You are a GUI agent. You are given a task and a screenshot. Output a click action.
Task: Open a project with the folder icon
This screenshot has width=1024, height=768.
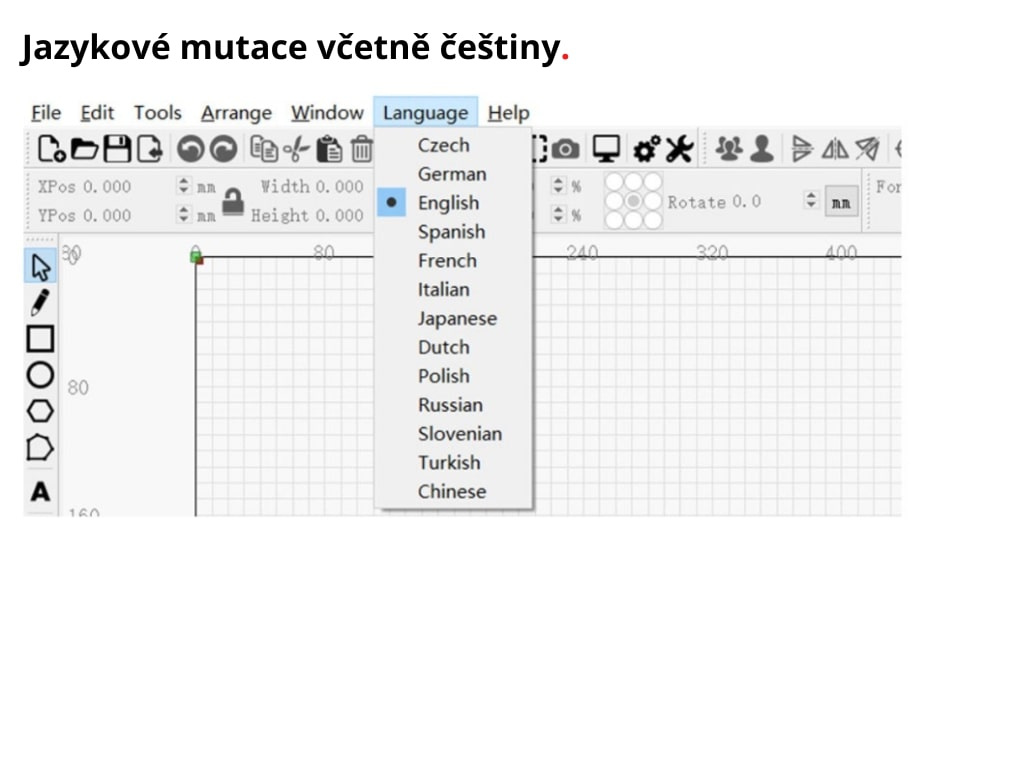tap(84, 149)
